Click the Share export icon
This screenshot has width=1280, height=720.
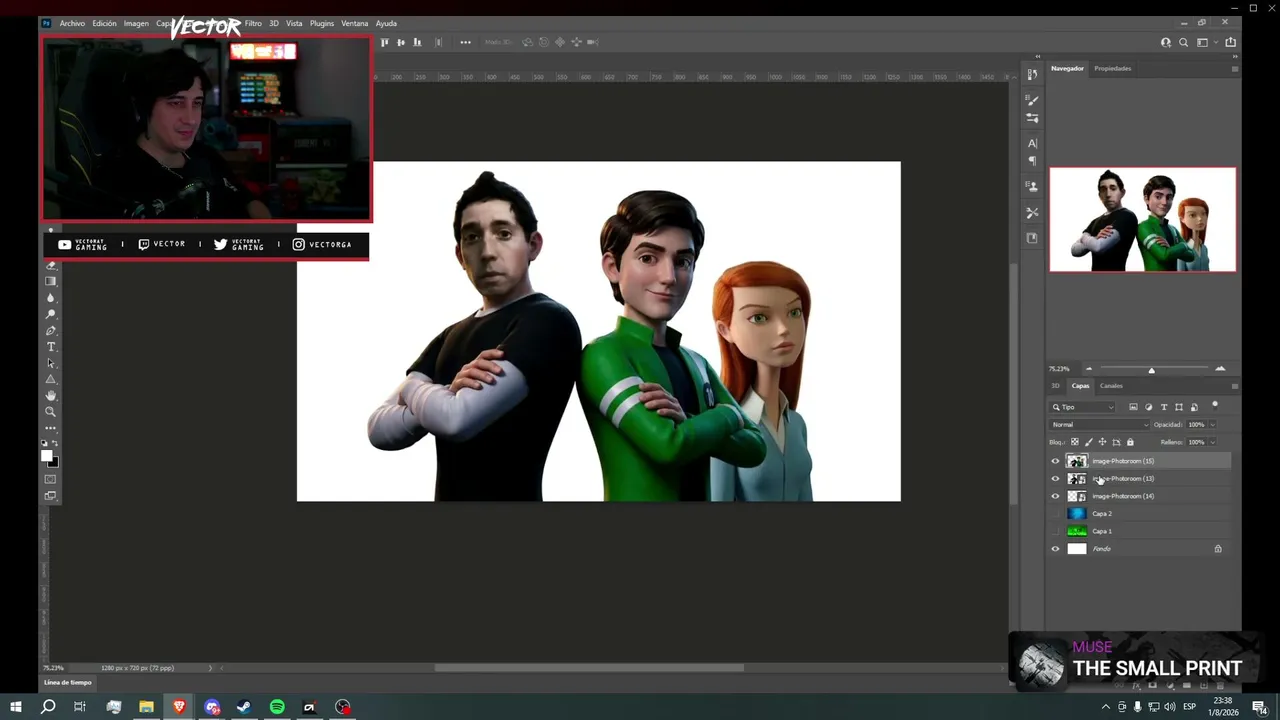[1230, 42]
